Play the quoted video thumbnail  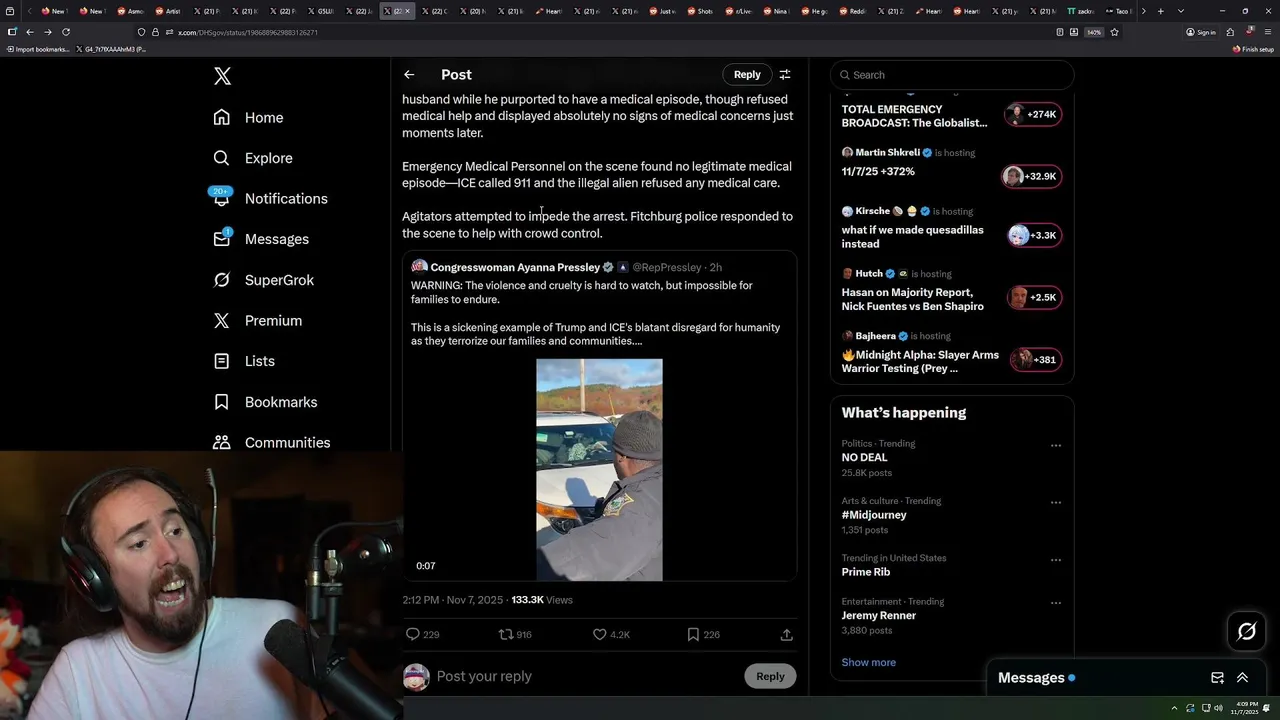pyautogui.click(x=599, y=470)
